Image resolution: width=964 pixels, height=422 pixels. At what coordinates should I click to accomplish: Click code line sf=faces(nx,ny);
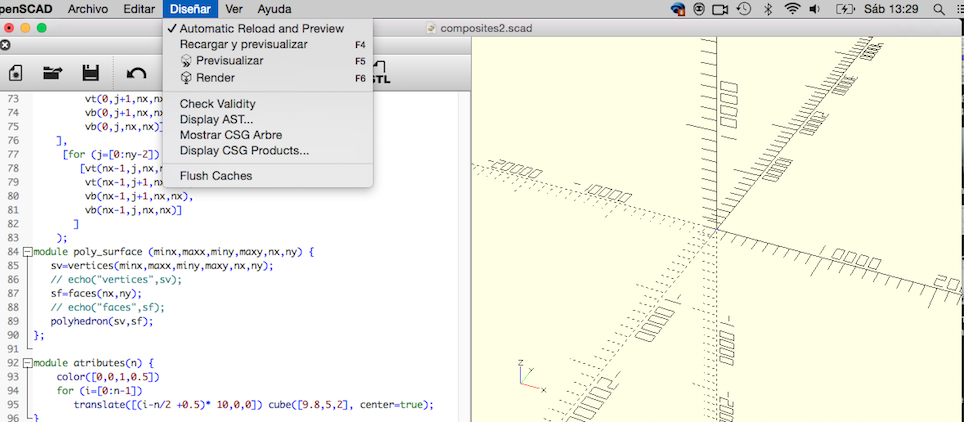pos(96,293)
